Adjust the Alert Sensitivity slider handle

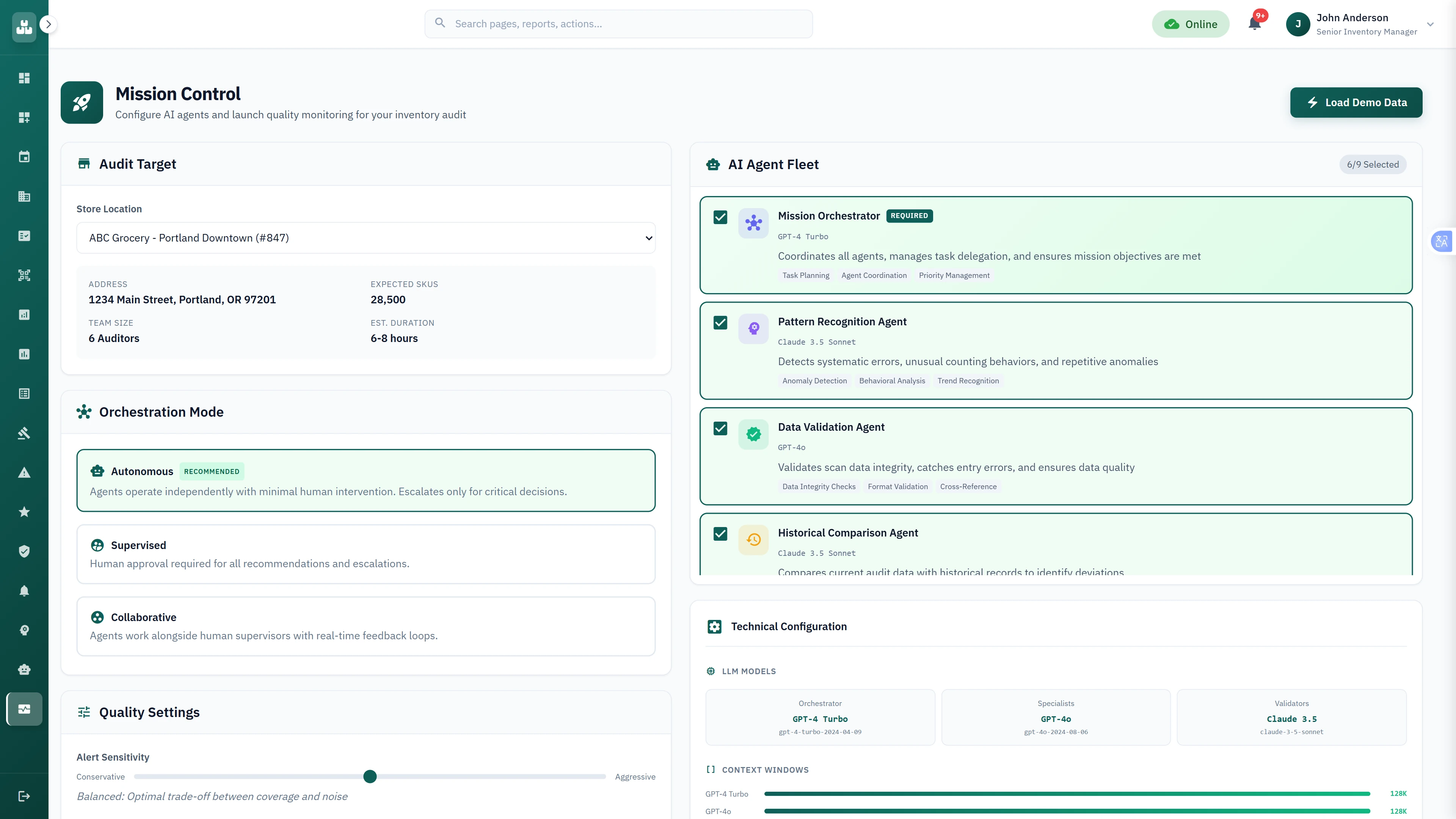click(x=370, y=777)
